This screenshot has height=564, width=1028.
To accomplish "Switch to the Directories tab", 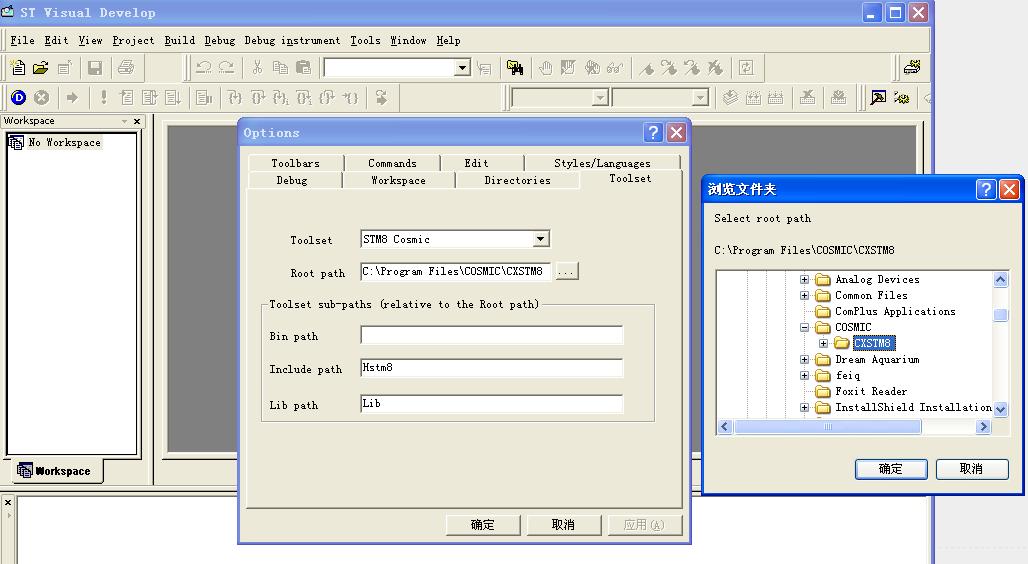I will (517, 180).
